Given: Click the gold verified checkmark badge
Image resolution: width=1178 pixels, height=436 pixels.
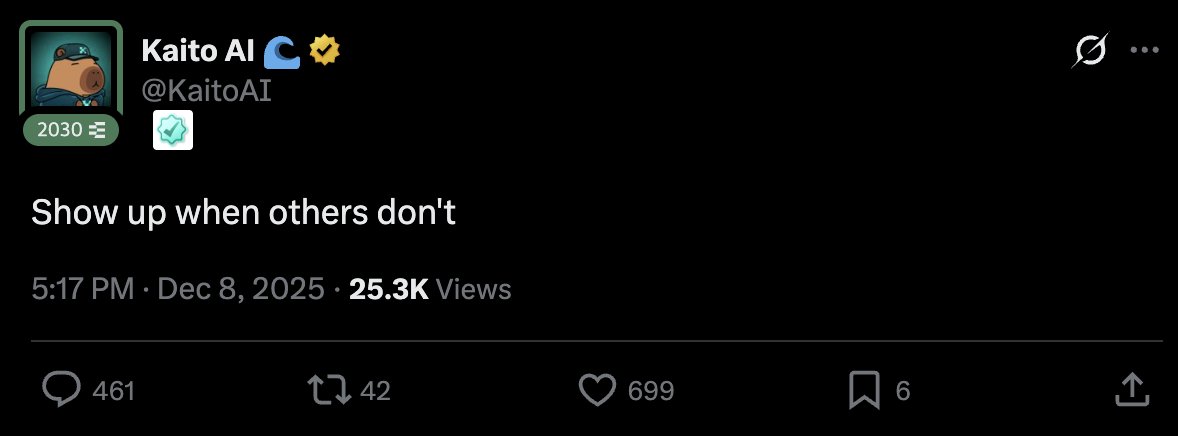Looking at the screenshot, I should (325, 49).
